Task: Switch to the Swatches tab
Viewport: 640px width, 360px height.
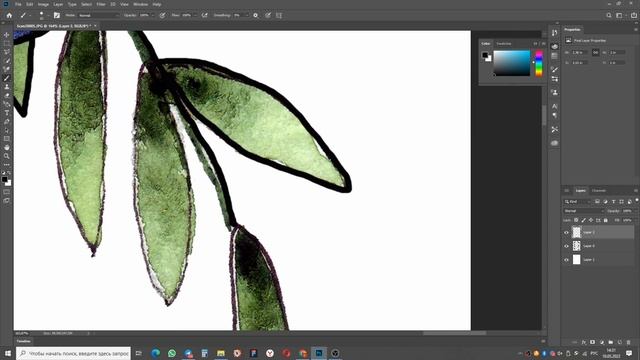Action: (504, 44)
